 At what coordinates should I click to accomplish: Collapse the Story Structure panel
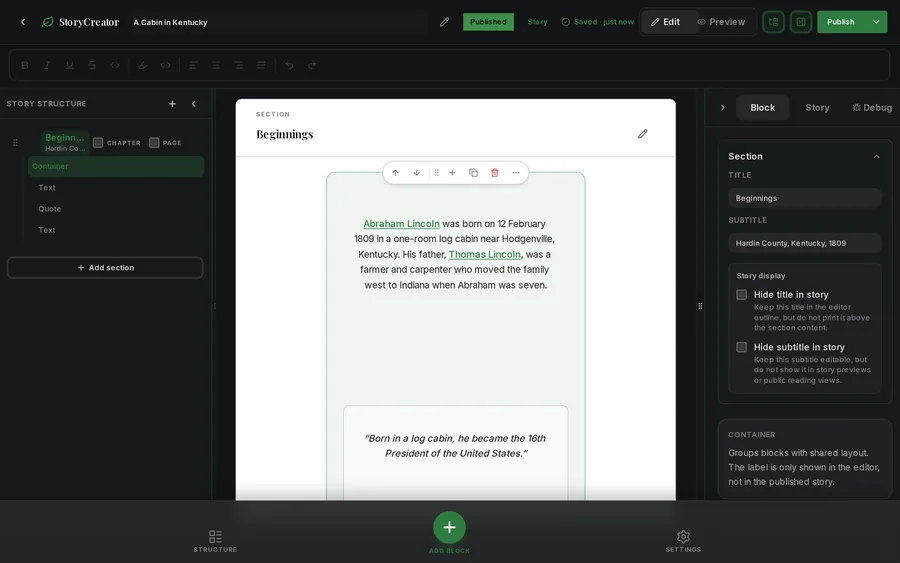click(x=194, y=104)
